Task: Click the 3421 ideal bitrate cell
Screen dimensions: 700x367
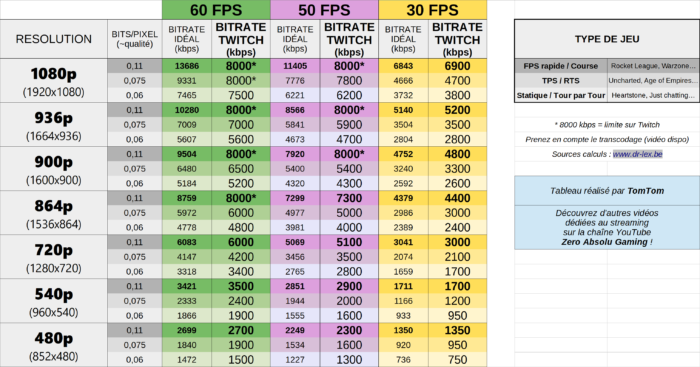Action: coord(187,286)
